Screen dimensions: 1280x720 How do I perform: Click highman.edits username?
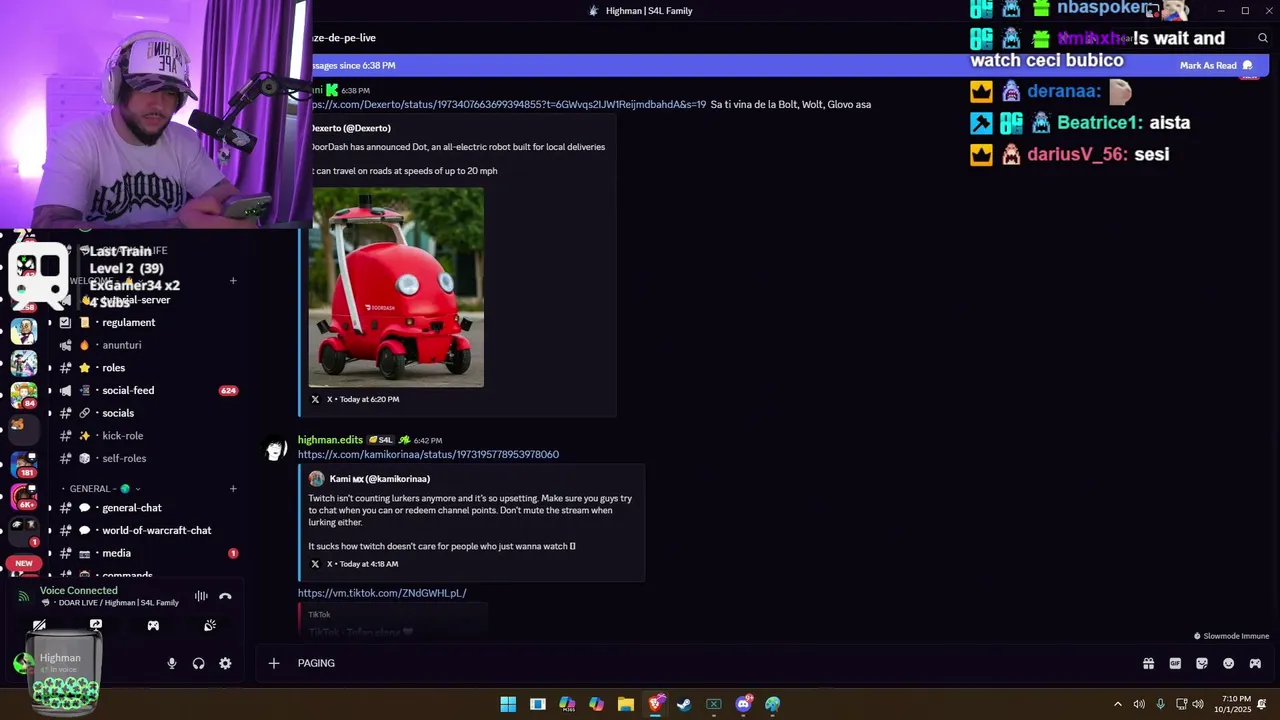330,440
